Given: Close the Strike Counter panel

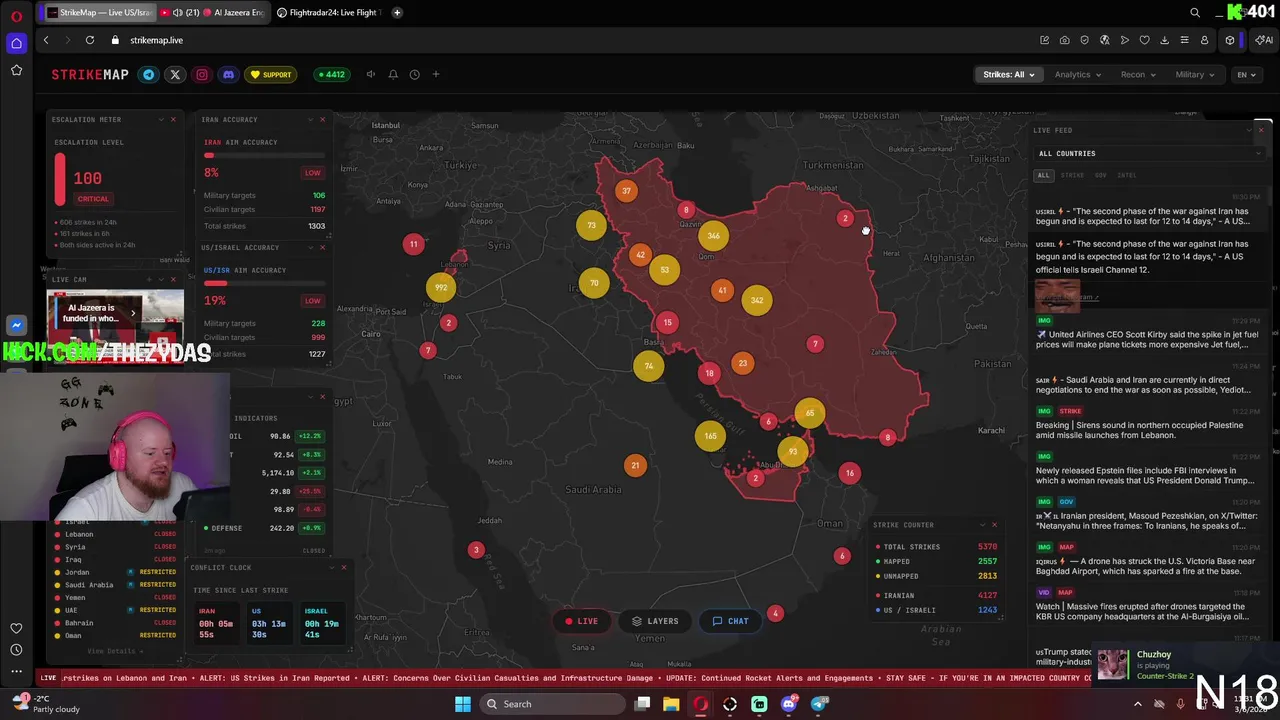Looking at the screenshot, I should [994, 525].
